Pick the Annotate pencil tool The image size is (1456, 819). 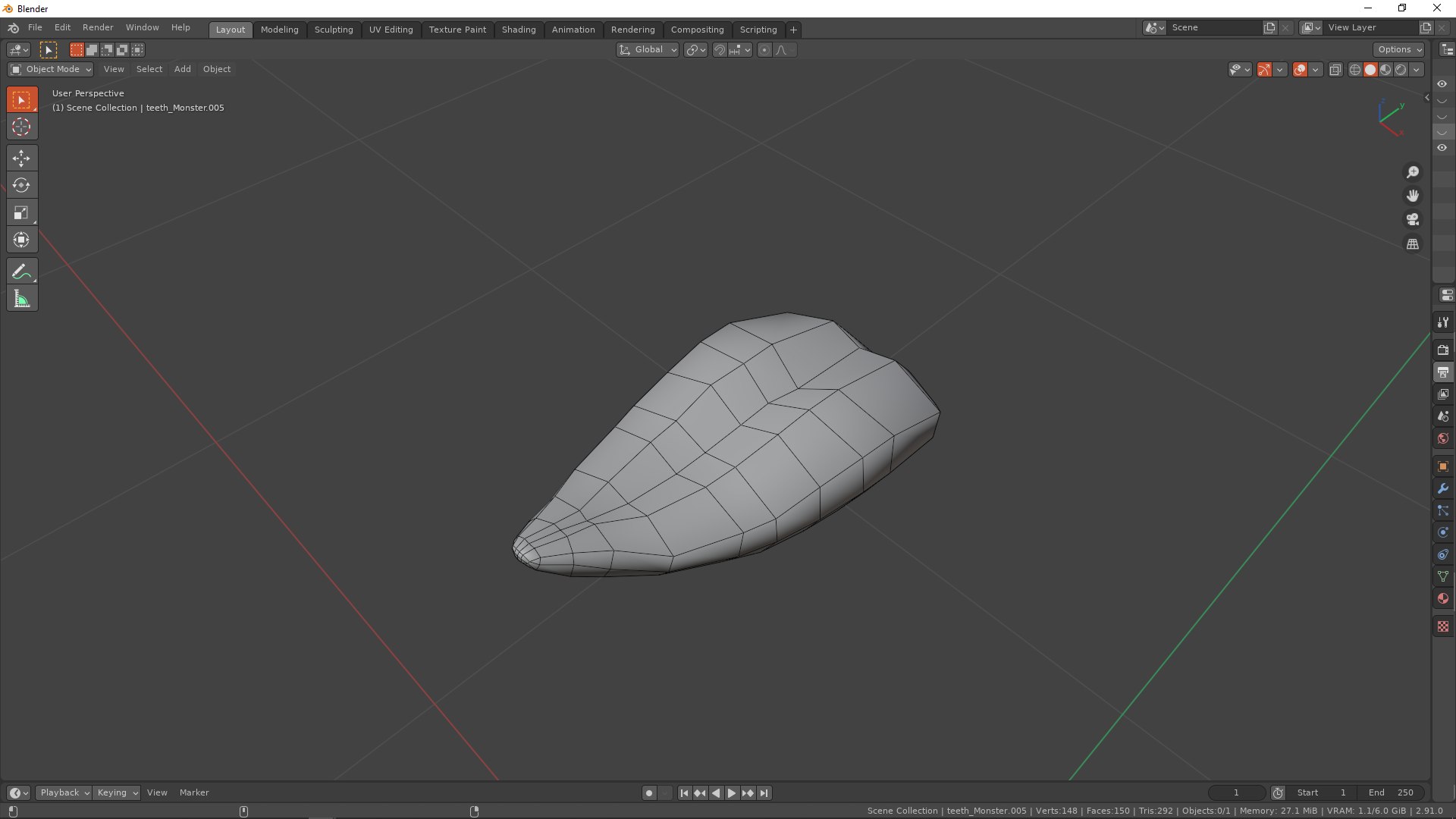coord(21,271)
